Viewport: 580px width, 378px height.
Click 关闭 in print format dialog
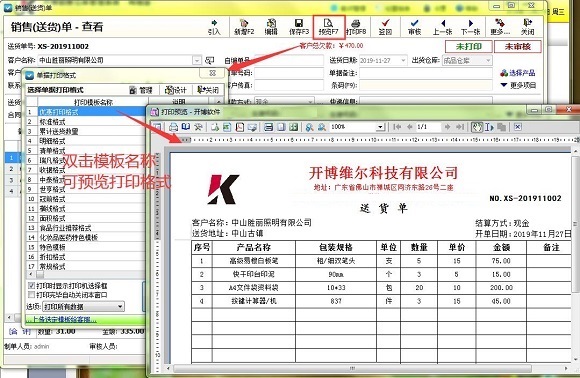pos(208,90)
